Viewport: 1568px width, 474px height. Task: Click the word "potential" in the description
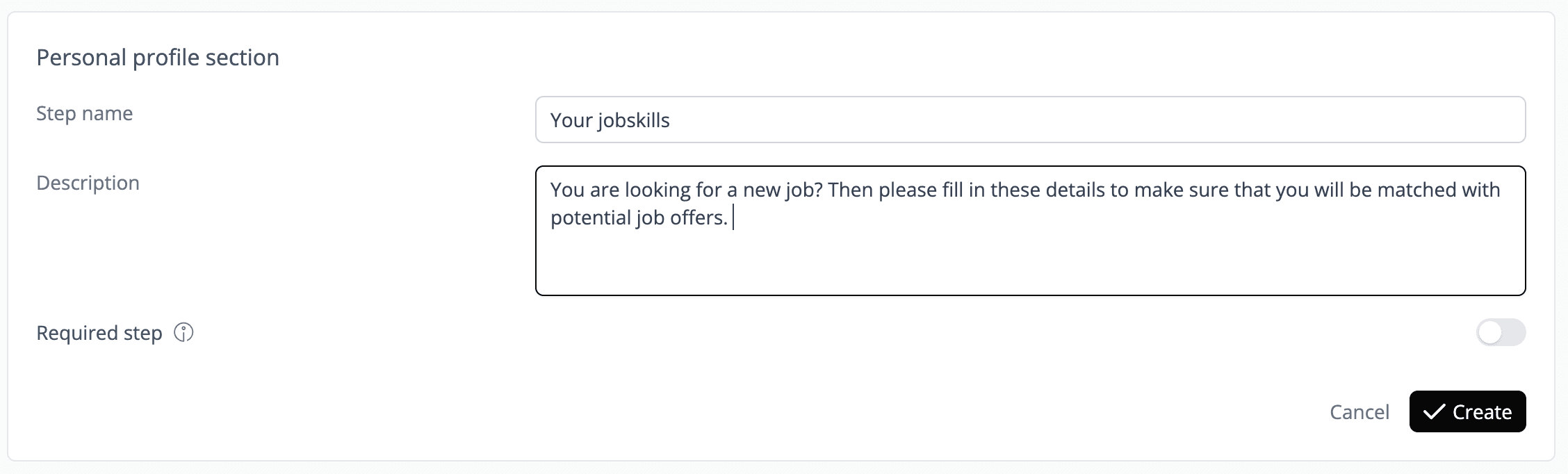click(x=590, y=218)
